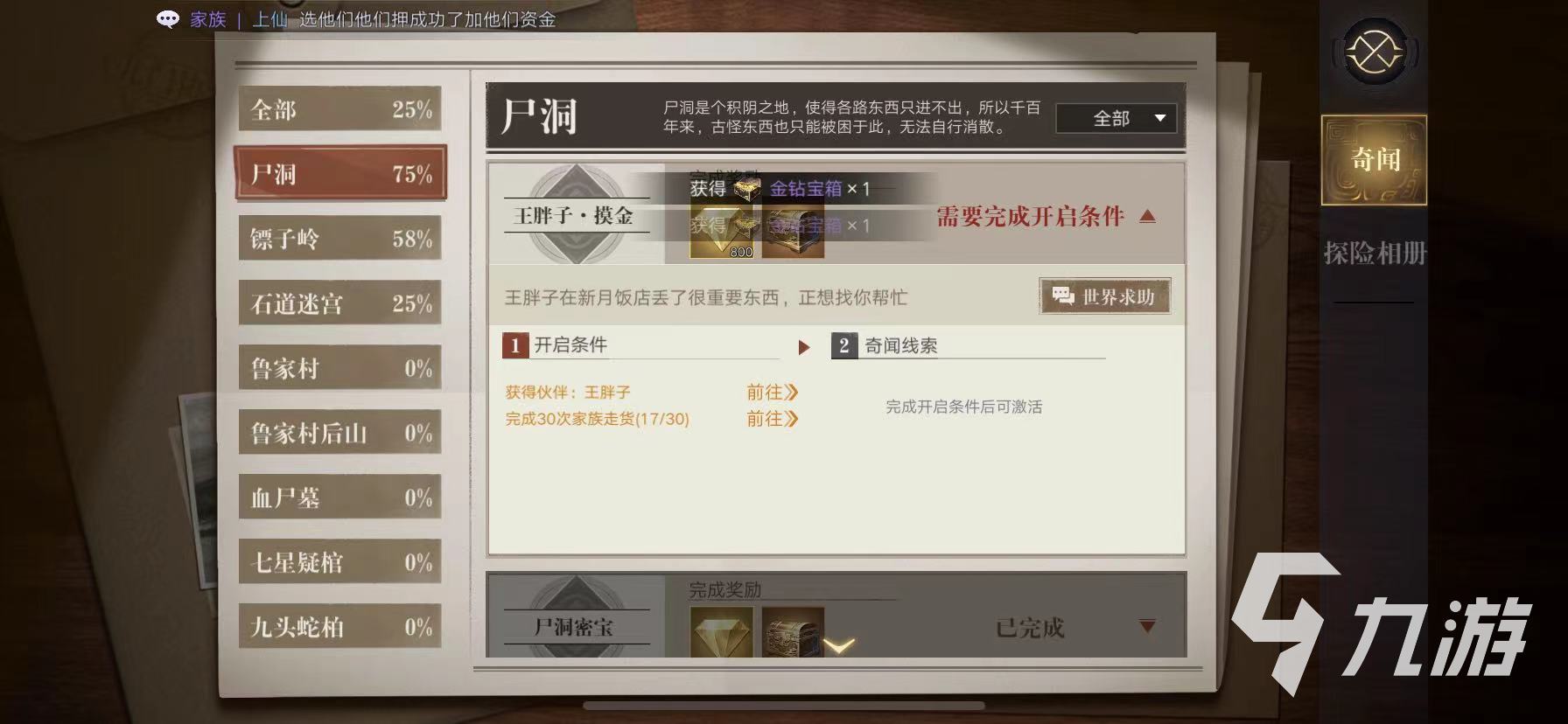Open step 2 奇闻线索 section
Viewport: 1568px width, 724px height.
tap(968, 345)
